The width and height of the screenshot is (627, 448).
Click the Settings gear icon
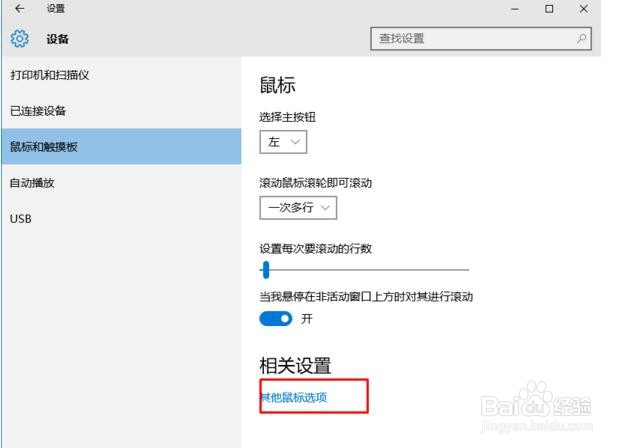20,39
